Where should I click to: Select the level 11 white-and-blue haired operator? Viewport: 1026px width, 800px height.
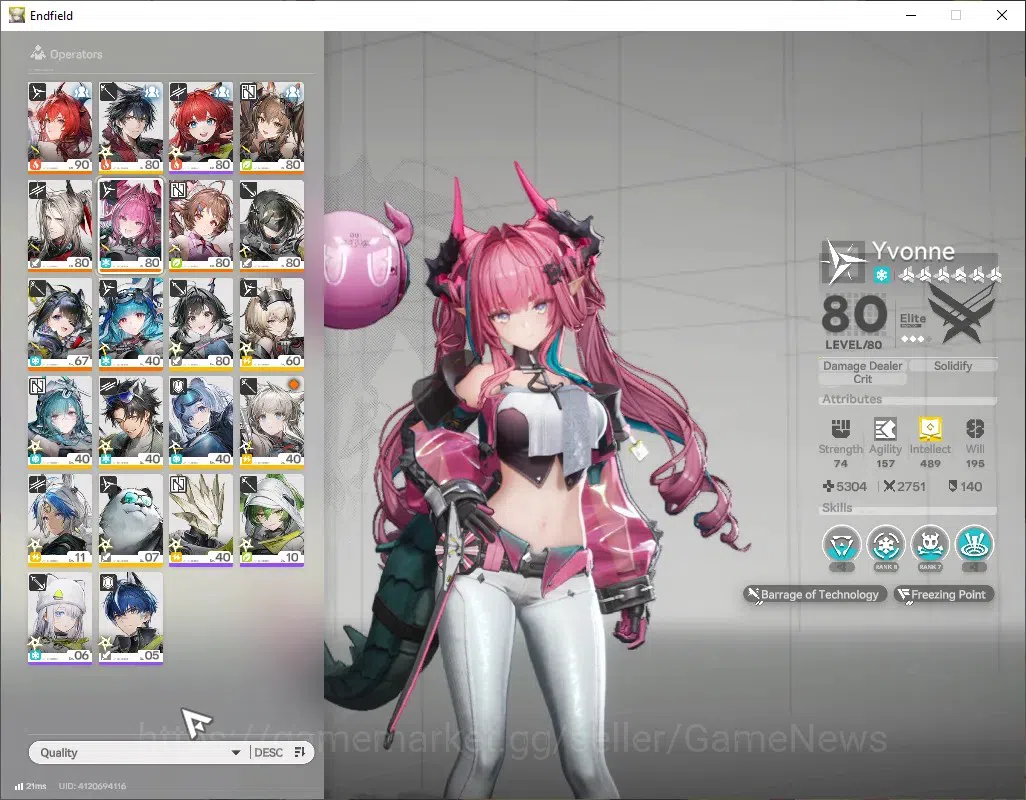[x=60, y=519]
